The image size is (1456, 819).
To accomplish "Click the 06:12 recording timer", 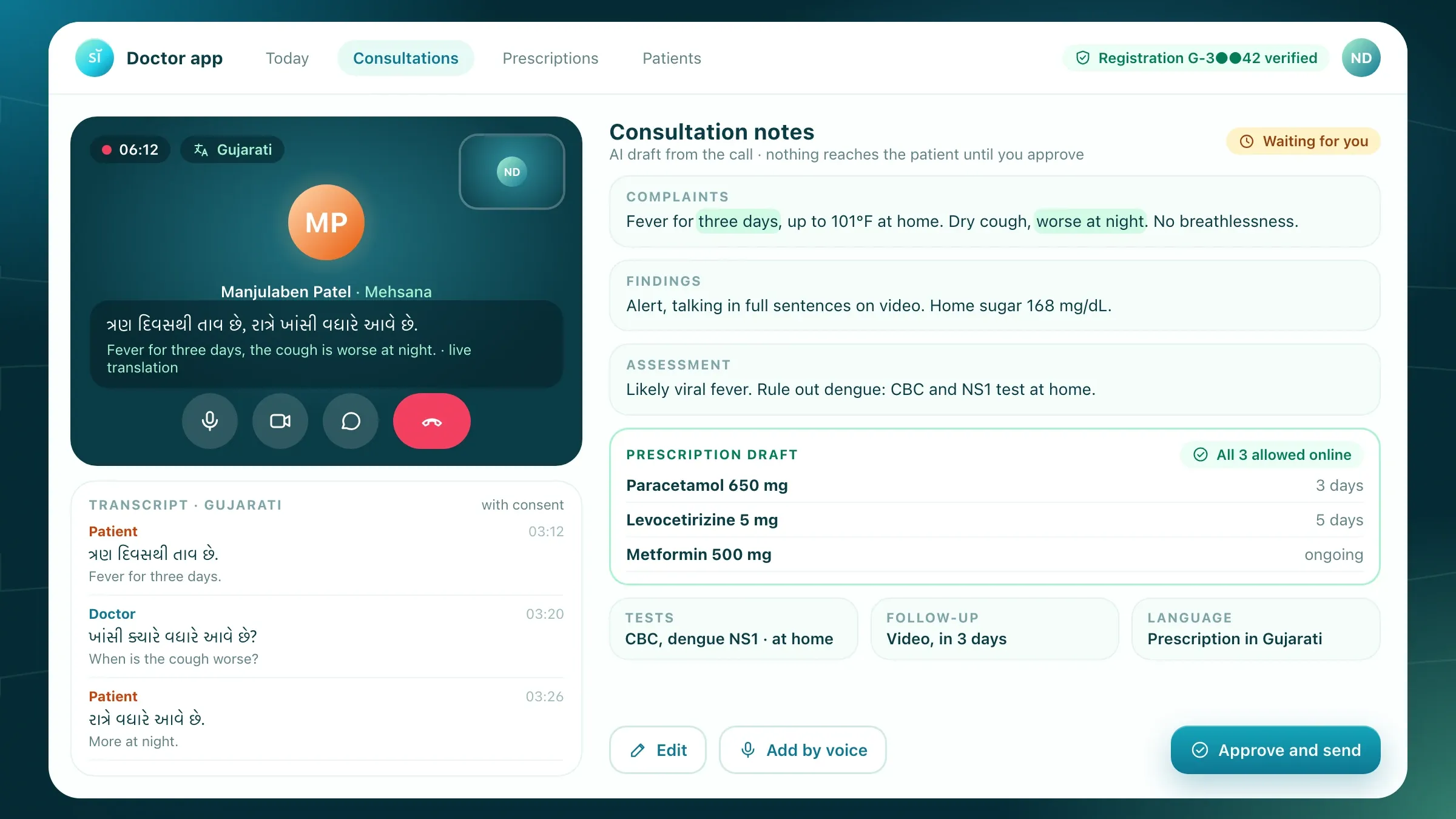I will click(130, 150).
